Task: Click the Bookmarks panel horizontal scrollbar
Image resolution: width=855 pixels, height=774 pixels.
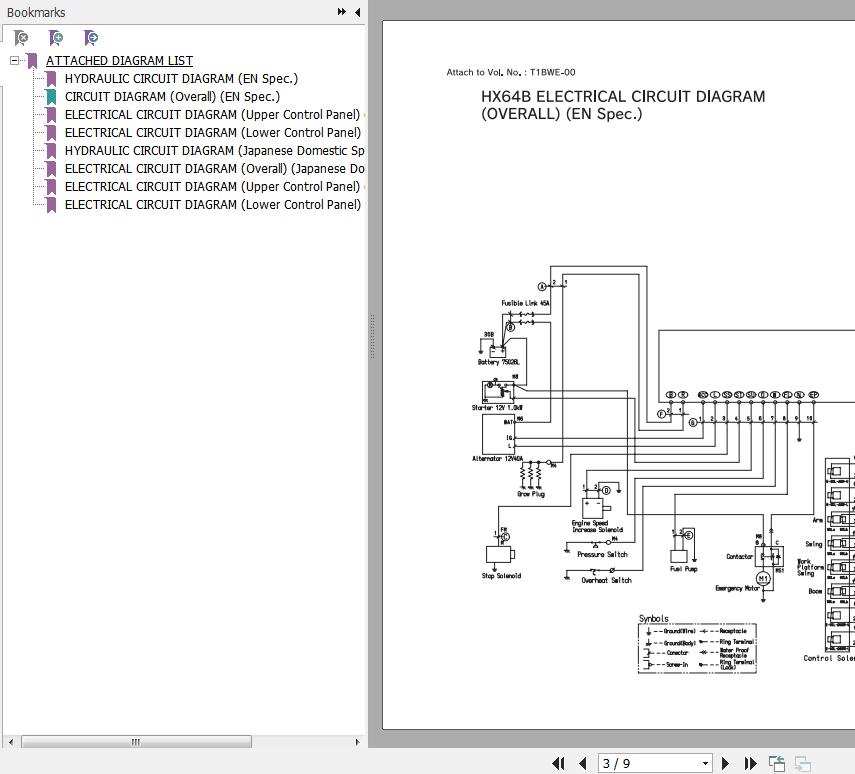Action: point(136,742)
